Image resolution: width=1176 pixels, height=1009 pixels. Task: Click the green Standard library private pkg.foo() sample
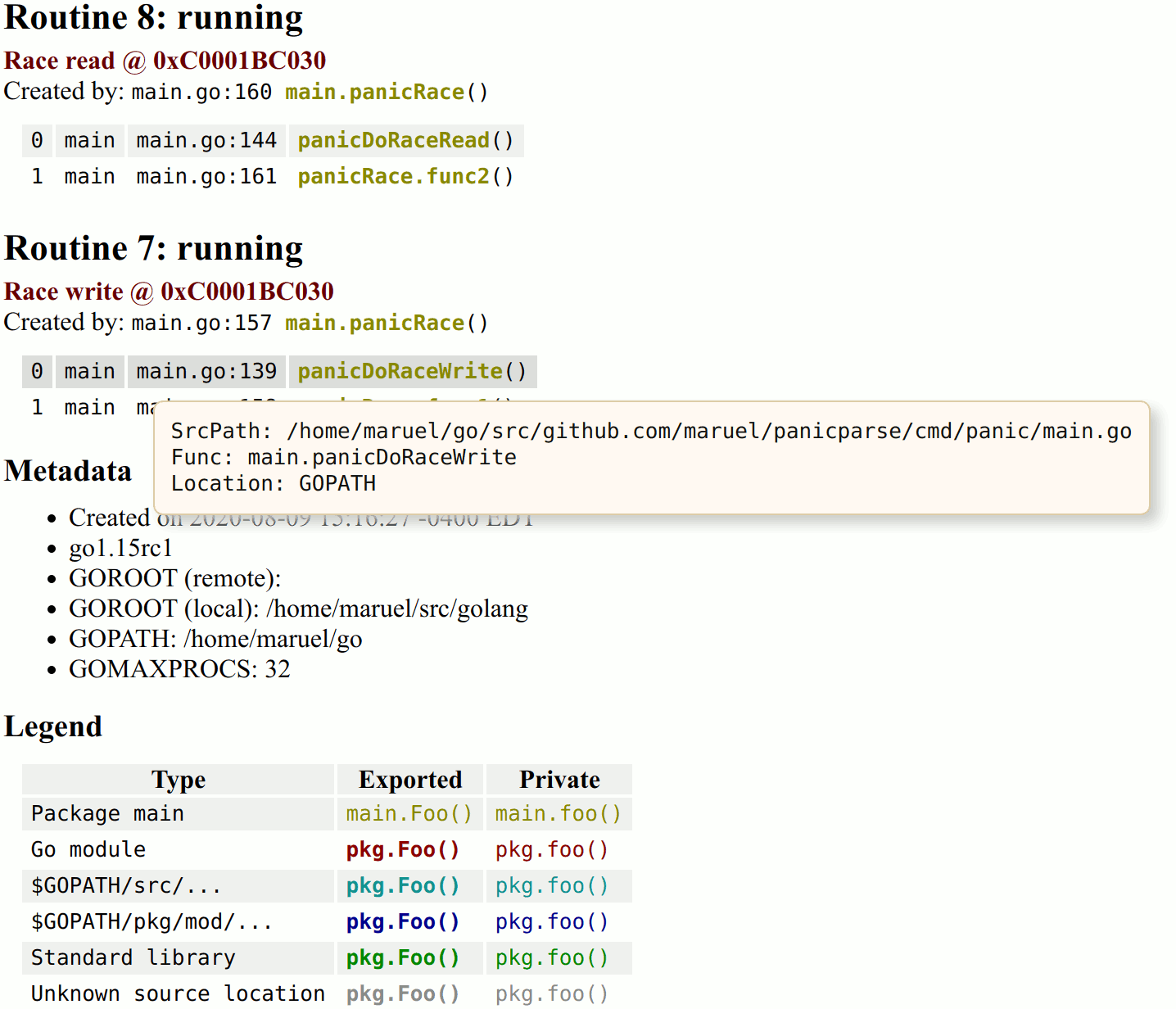(x=551, y=958)
